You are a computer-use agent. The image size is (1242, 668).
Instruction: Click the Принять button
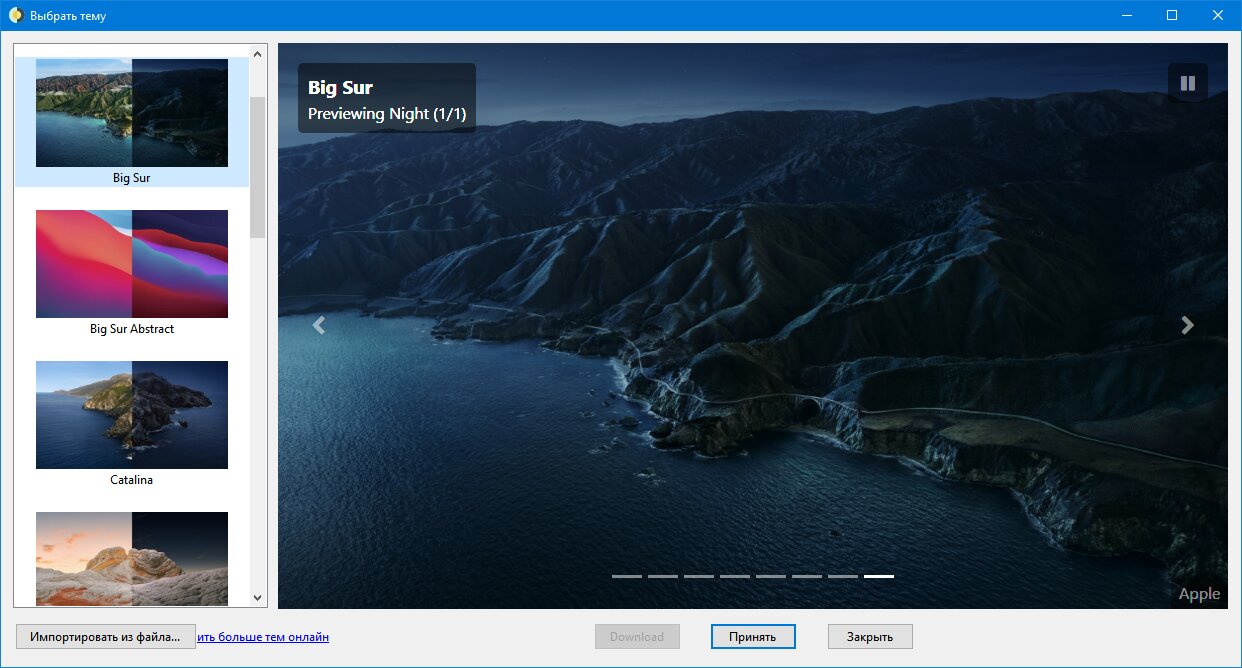tap(754, 636)
